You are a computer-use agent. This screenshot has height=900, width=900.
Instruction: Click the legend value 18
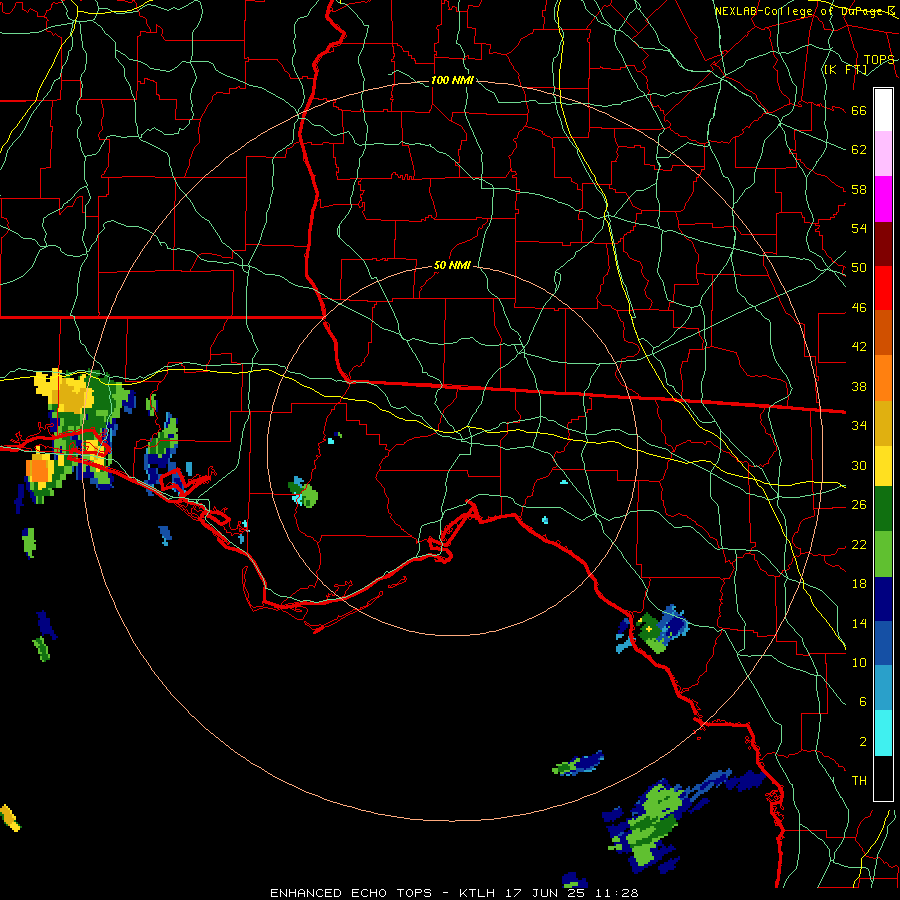(859, 584)
